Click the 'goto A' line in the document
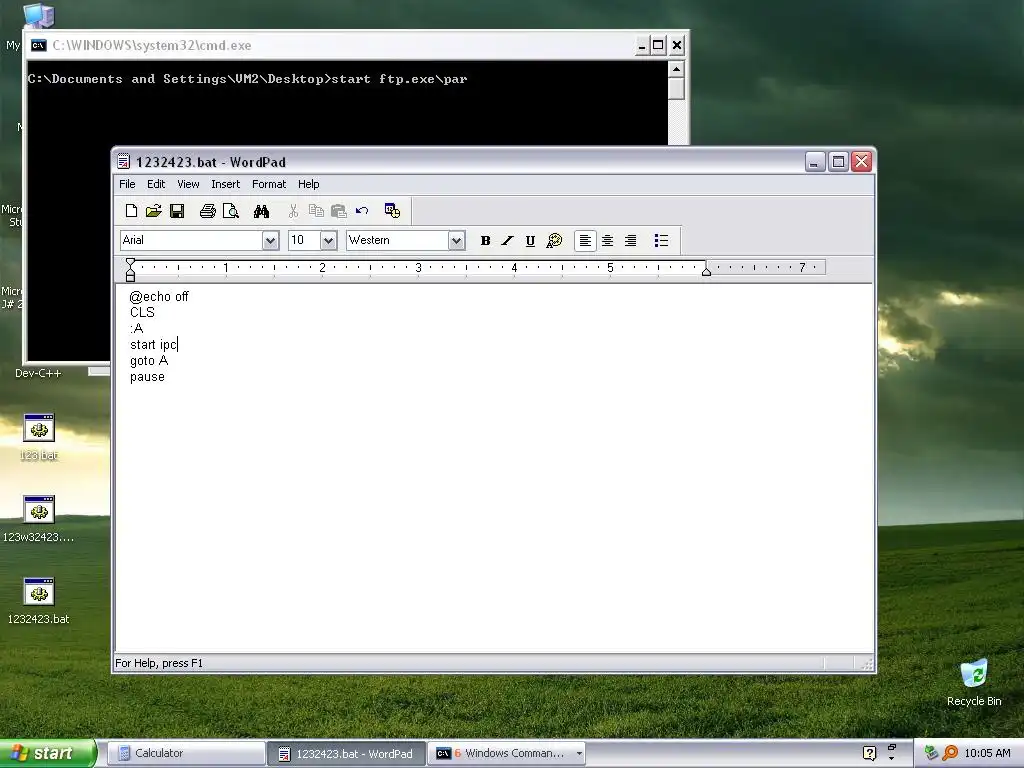Screen dimensions: 1024x768 pyautogui.click(x=149, y=360)
